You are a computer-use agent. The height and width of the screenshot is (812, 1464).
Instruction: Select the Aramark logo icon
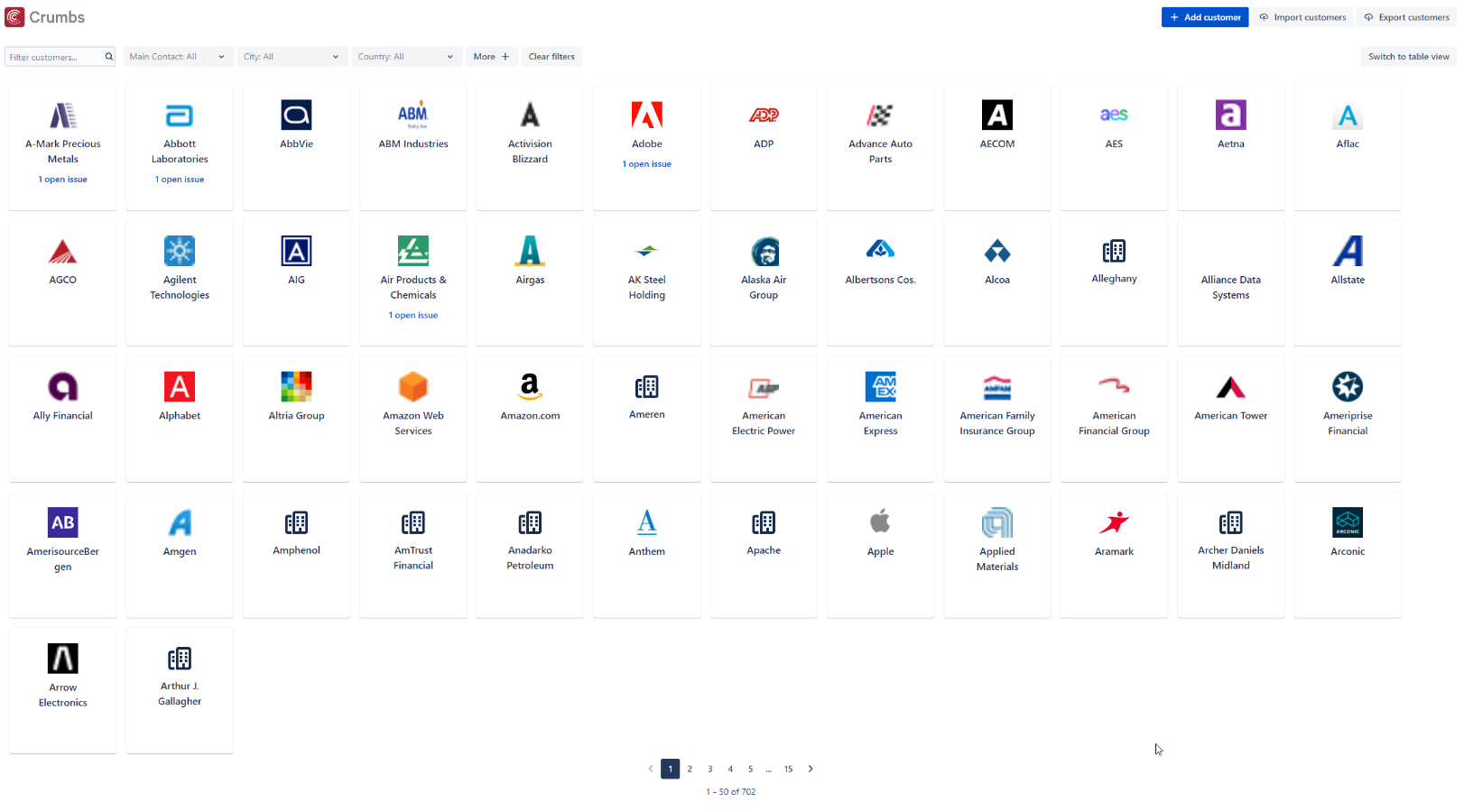click(x=1114, y=522)
